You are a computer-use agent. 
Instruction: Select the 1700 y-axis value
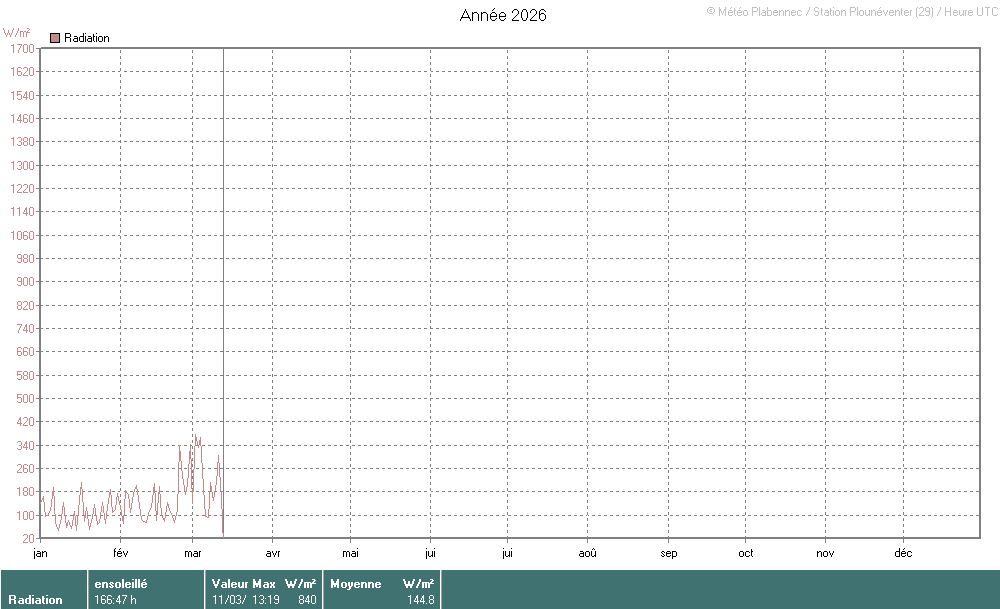[22, 49]
